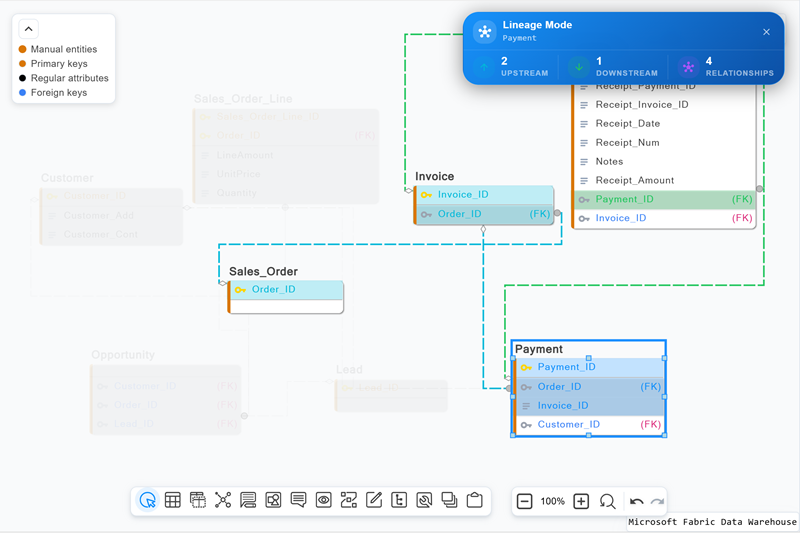800x534 pixels.
Task: Zoom out with the minus button
Action: [x=524, y=501]
